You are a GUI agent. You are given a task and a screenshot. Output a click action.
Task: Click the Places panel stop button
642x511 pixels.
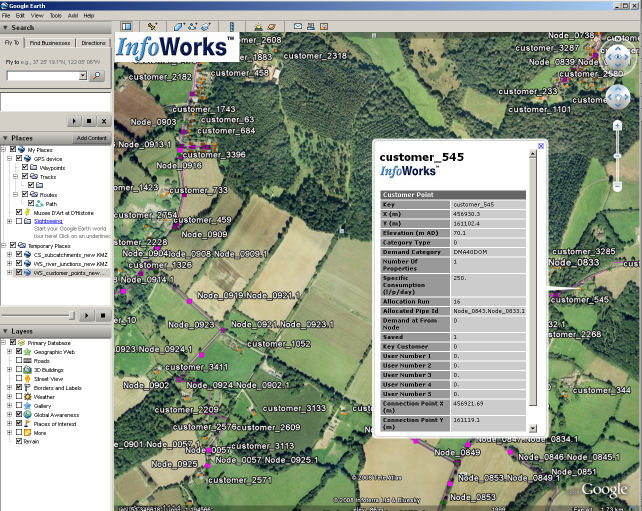(x=103, y=315)
